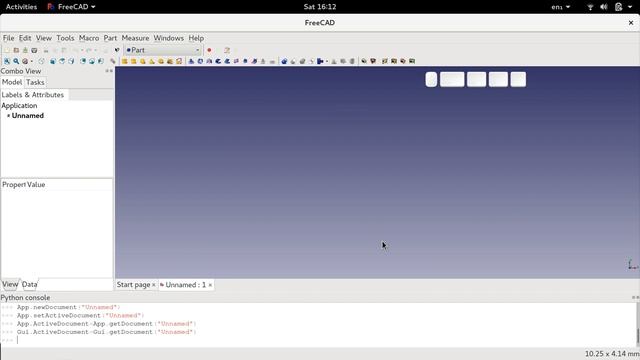The image size is (640, 360).
Task: Open the Boolean operation tool
Action: (x=284, y=61)
